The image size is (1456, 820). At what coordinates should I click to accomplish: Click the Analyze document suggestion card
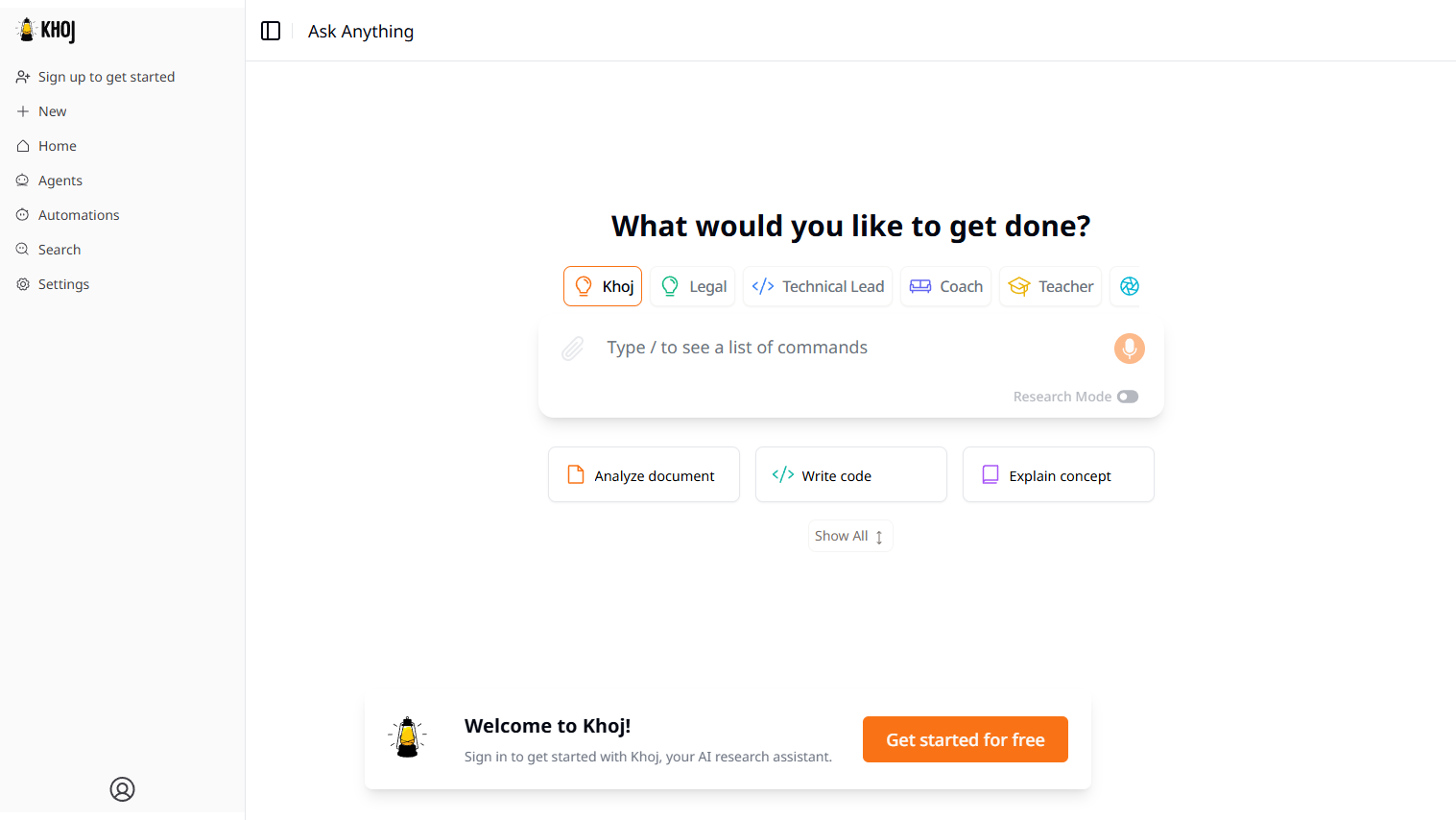[x=644, y=475]
